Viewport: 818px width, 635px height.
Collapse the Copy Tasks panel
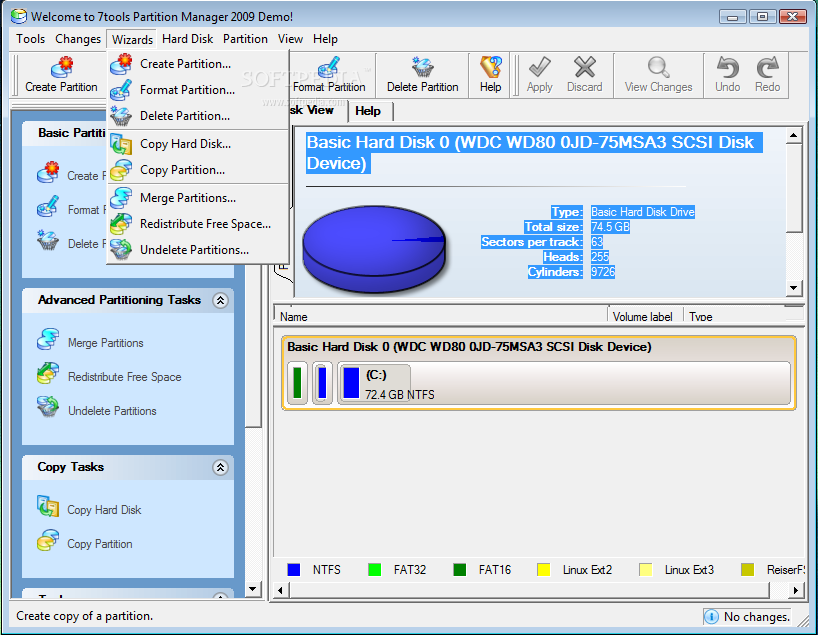coord(221,467)
